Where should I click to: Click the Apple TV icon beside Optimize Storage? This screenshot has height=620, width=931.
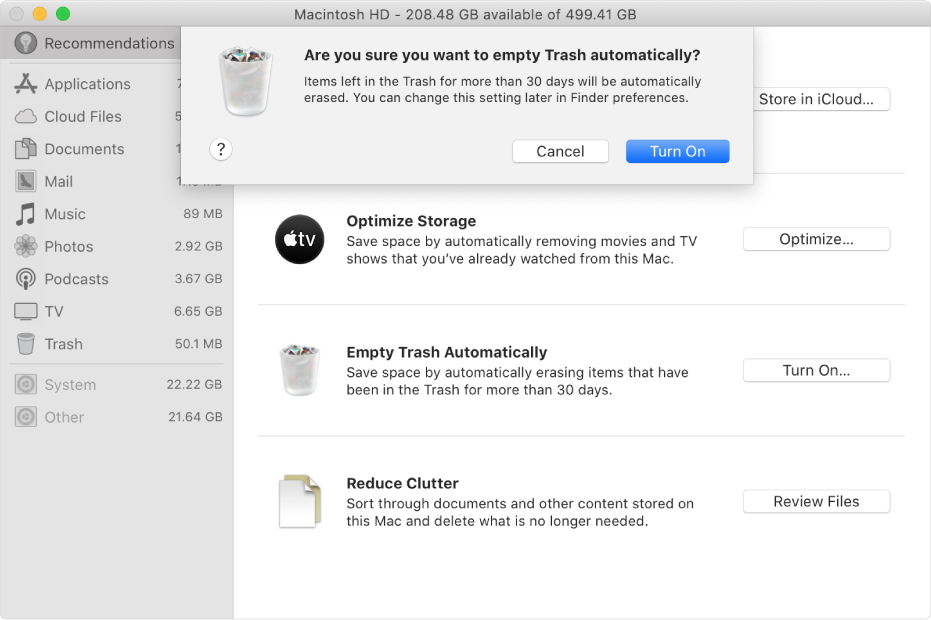(299, 239)
